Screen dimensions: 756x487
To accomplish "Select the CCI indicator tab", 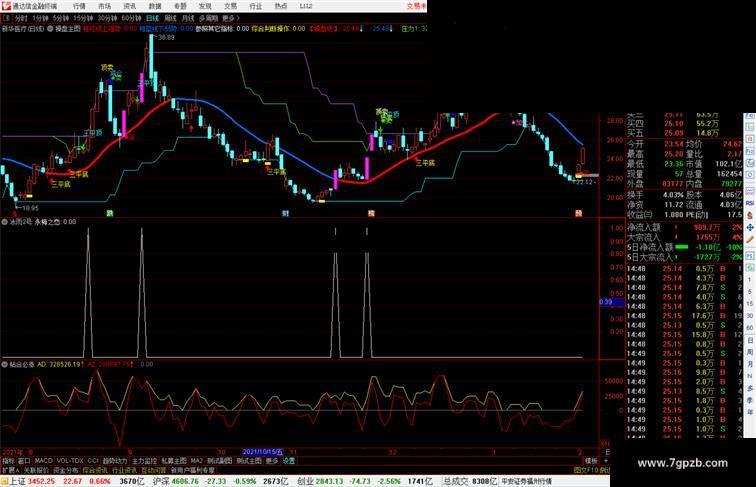I will [93, 461].
